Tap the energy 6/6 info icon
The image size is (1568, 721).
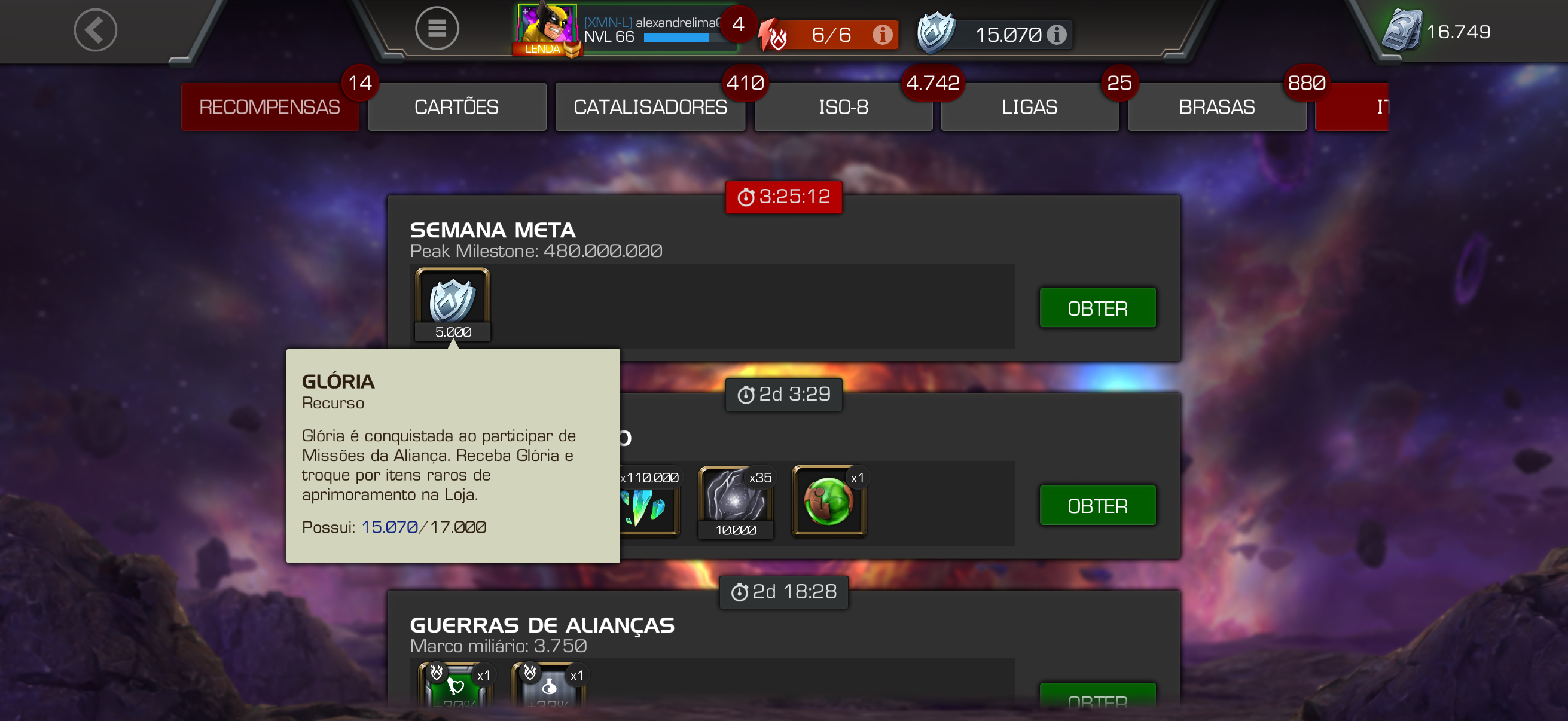[x=882, y=35]
